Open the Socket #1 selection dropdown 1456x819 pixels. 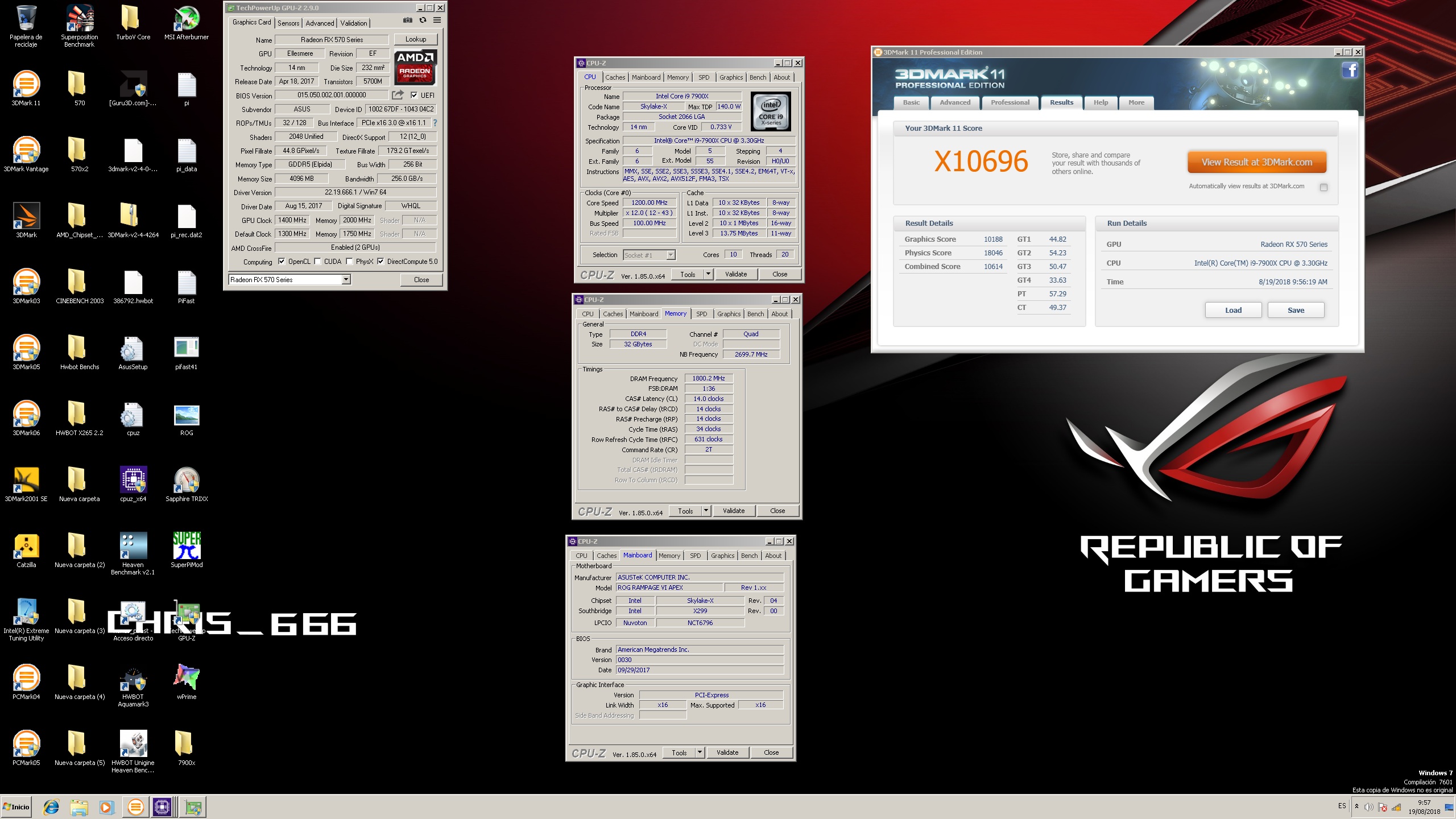[671, 255]
